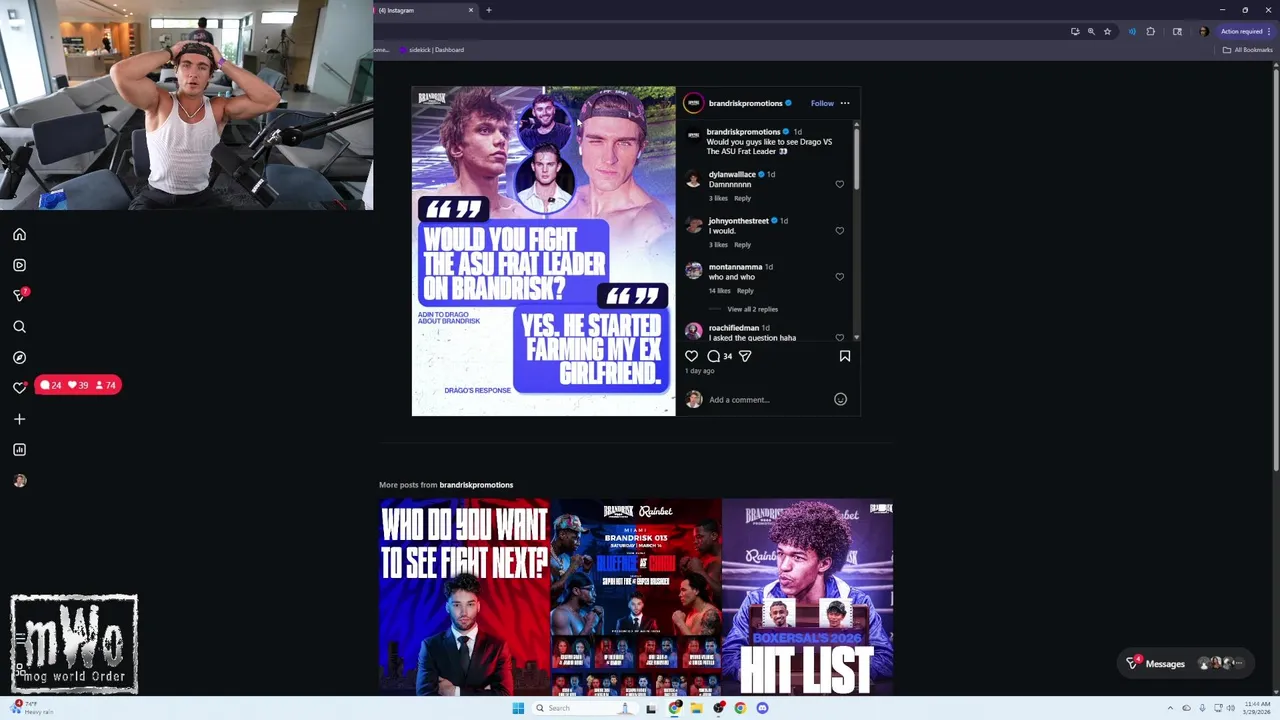
Task: Share the post with paper plane icon
Action: coord(745,356)
